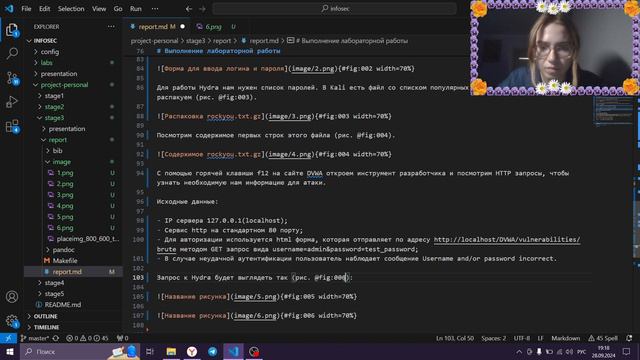The image size is (640, 360).
Task: Open the 45 Spell checker status item
Action: [x=603, y=338]
